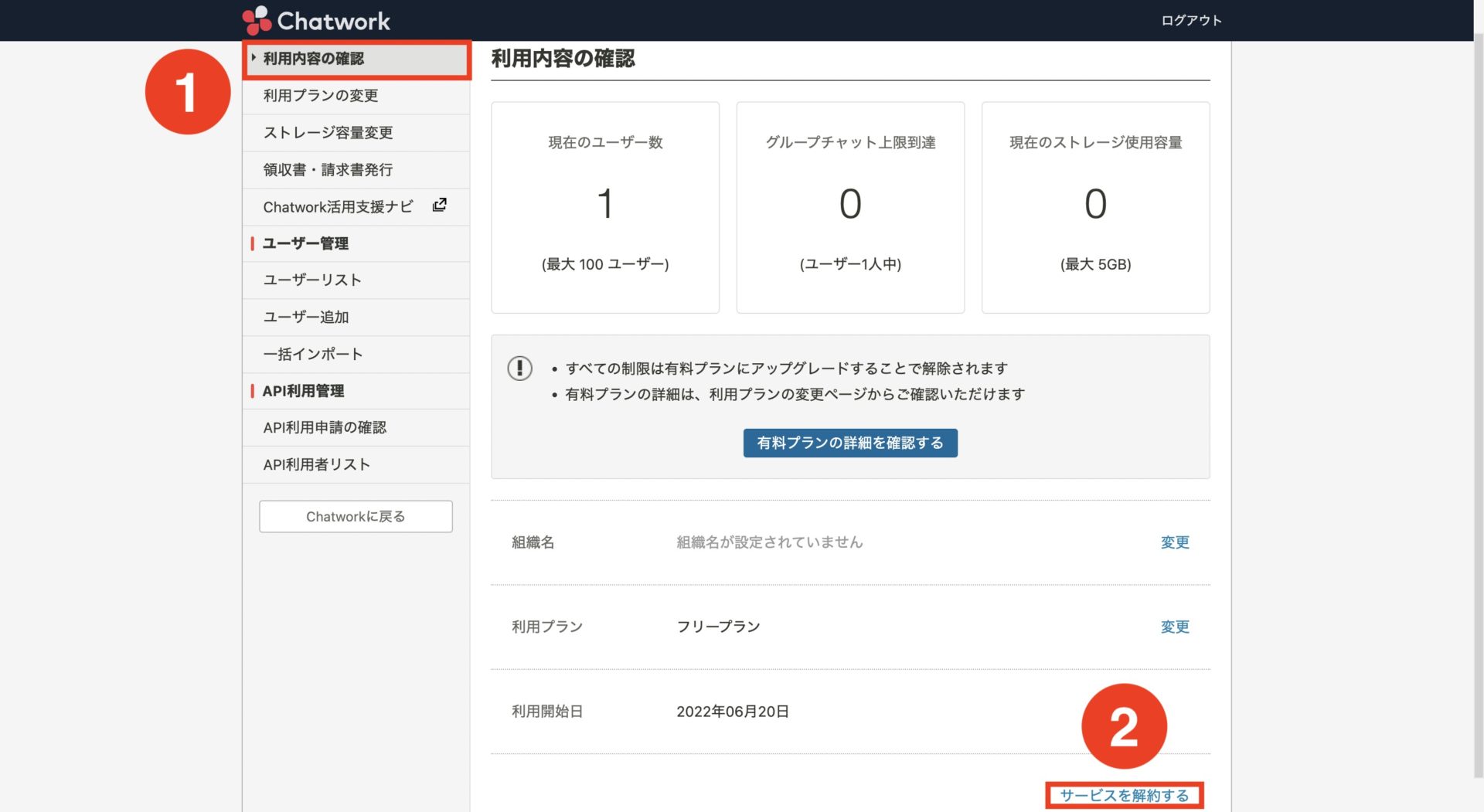Click the (最大 5GB) text
Screen dimensions: 1484x812
click(x=1095, y=264)
